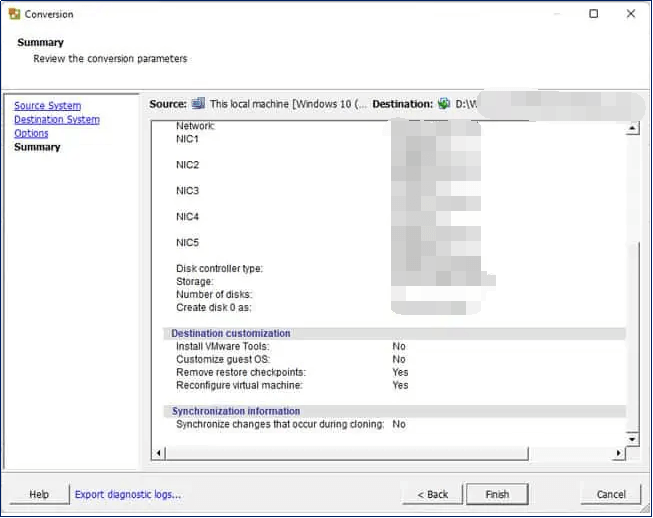This screenshot has width=653, height=518.
Task: Click the vertical scrollbar thumb
Action: [632, 336]
